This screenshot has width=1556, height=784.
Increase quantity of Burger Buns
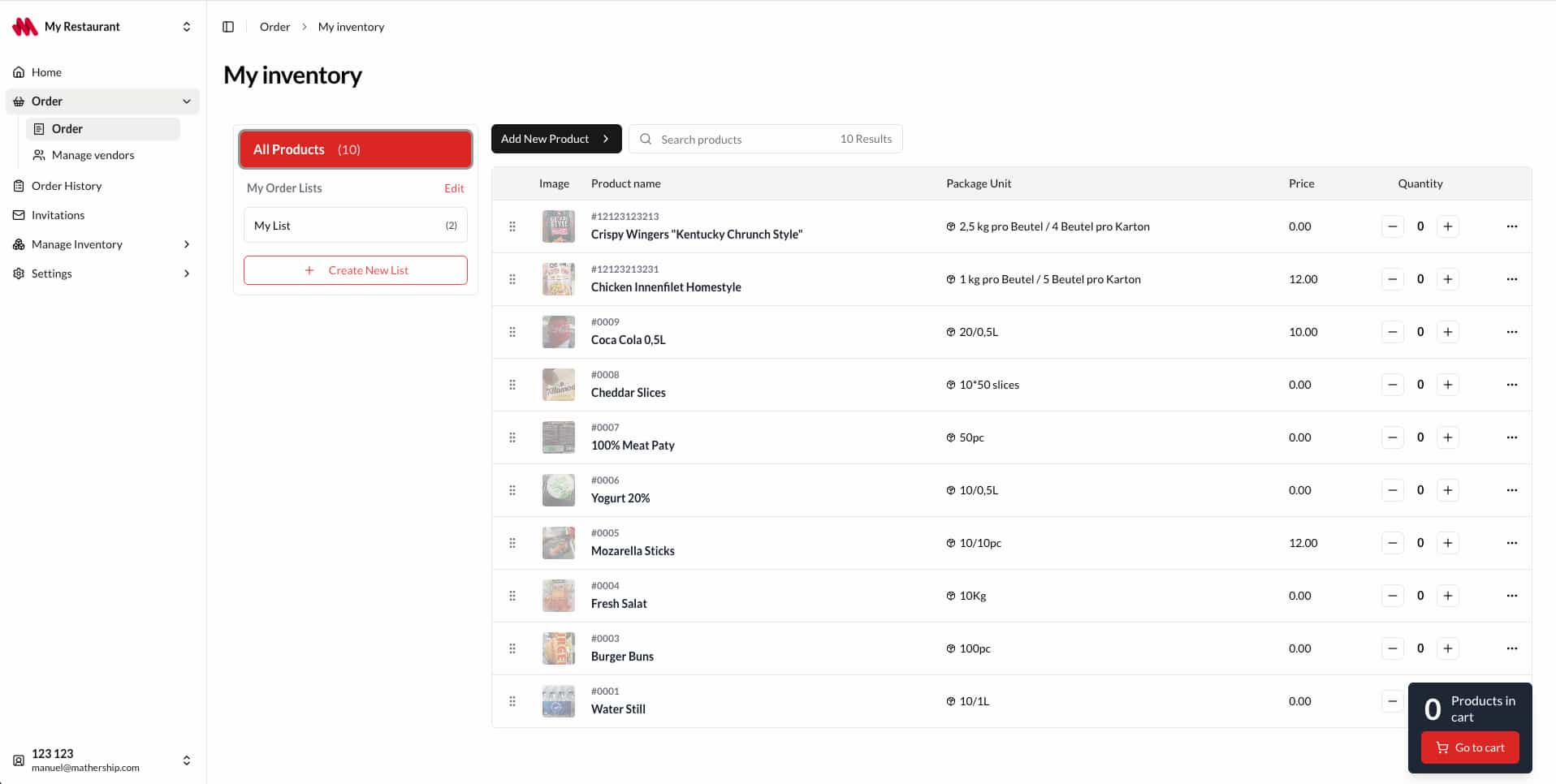point(1448,648)
